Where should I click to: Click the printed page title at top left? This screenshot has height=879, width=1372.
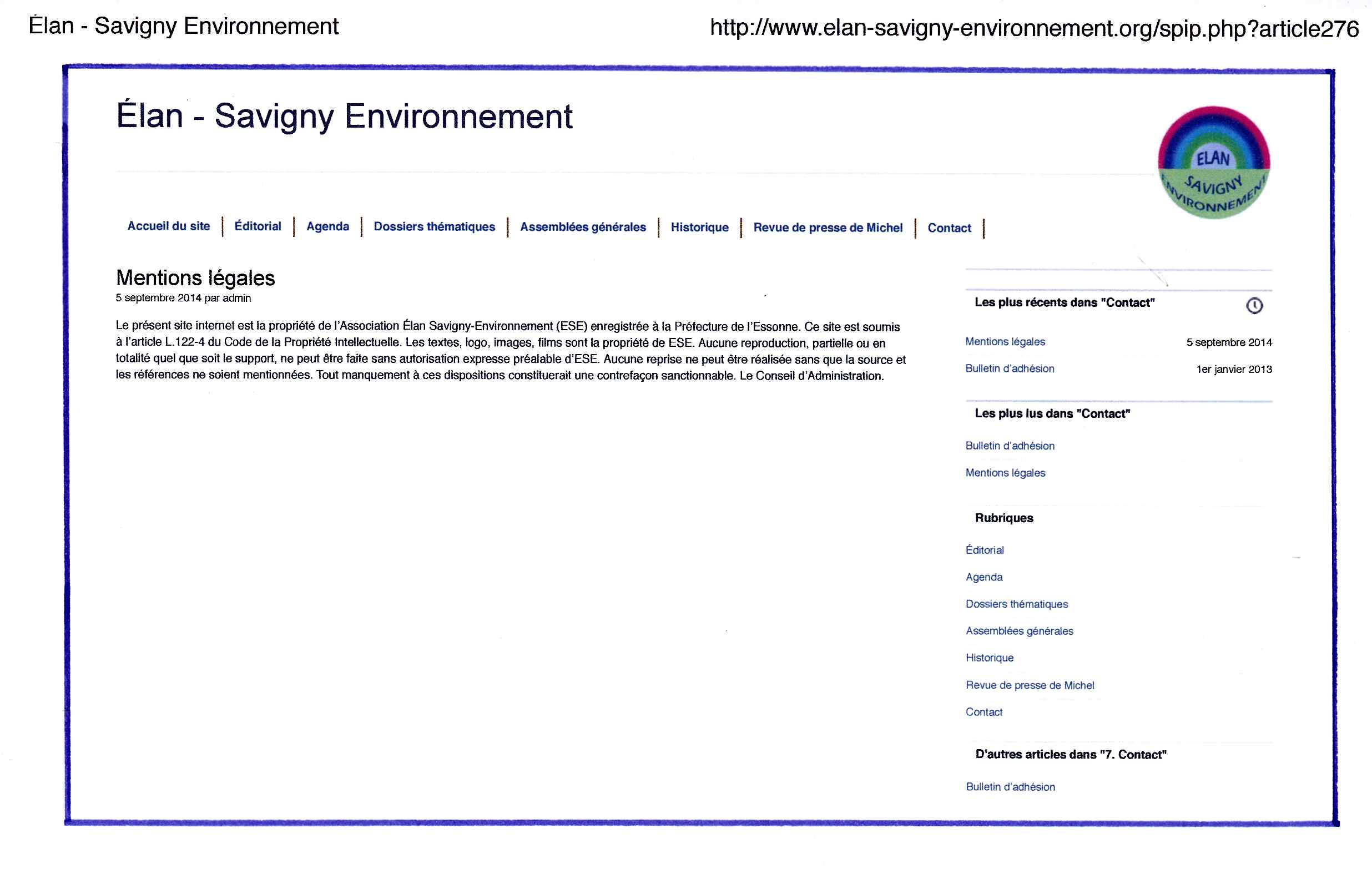point(183,26)
